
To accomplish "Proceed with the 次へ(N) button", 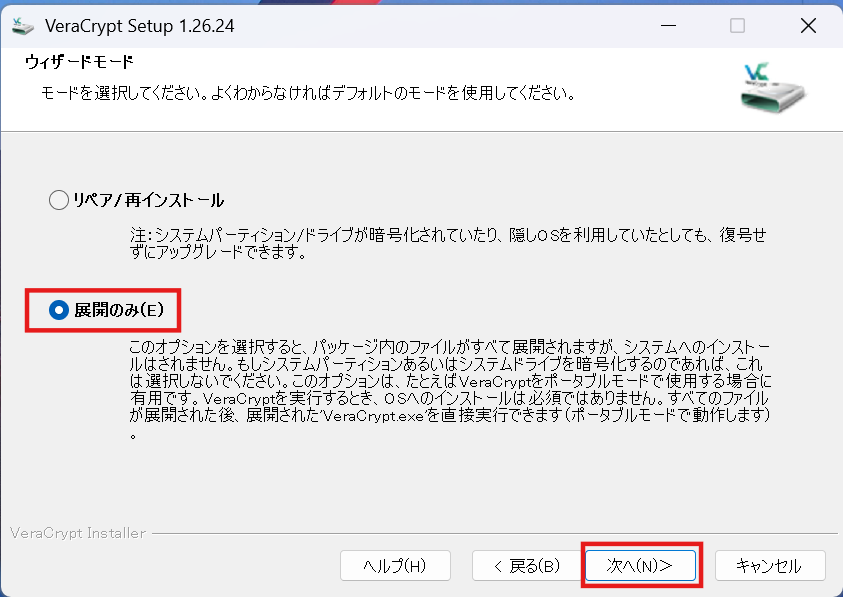I will (640, 565).
